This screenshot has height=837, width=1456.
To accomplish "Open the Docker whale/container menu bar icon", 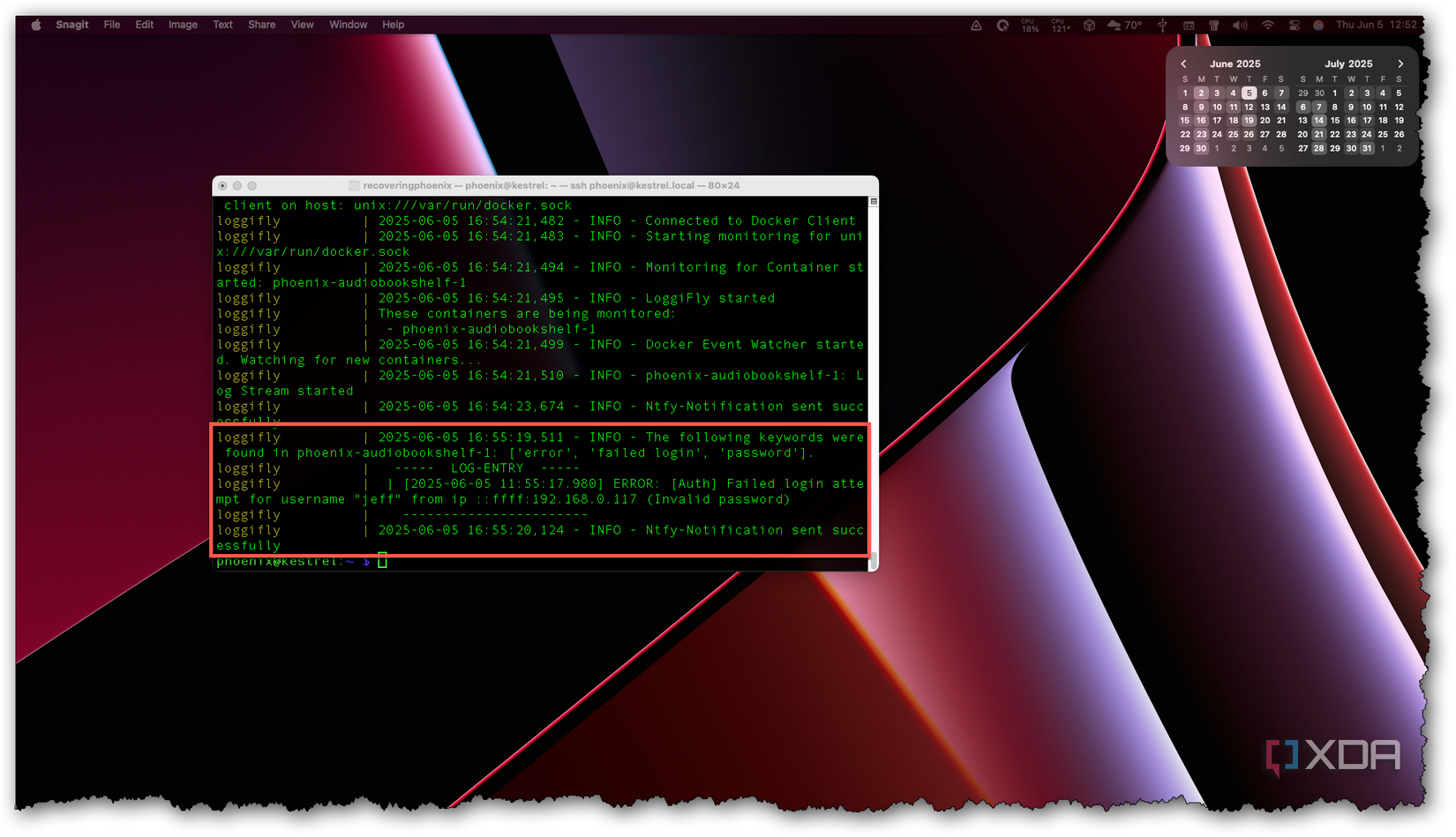I will (x=1089, y=25).
